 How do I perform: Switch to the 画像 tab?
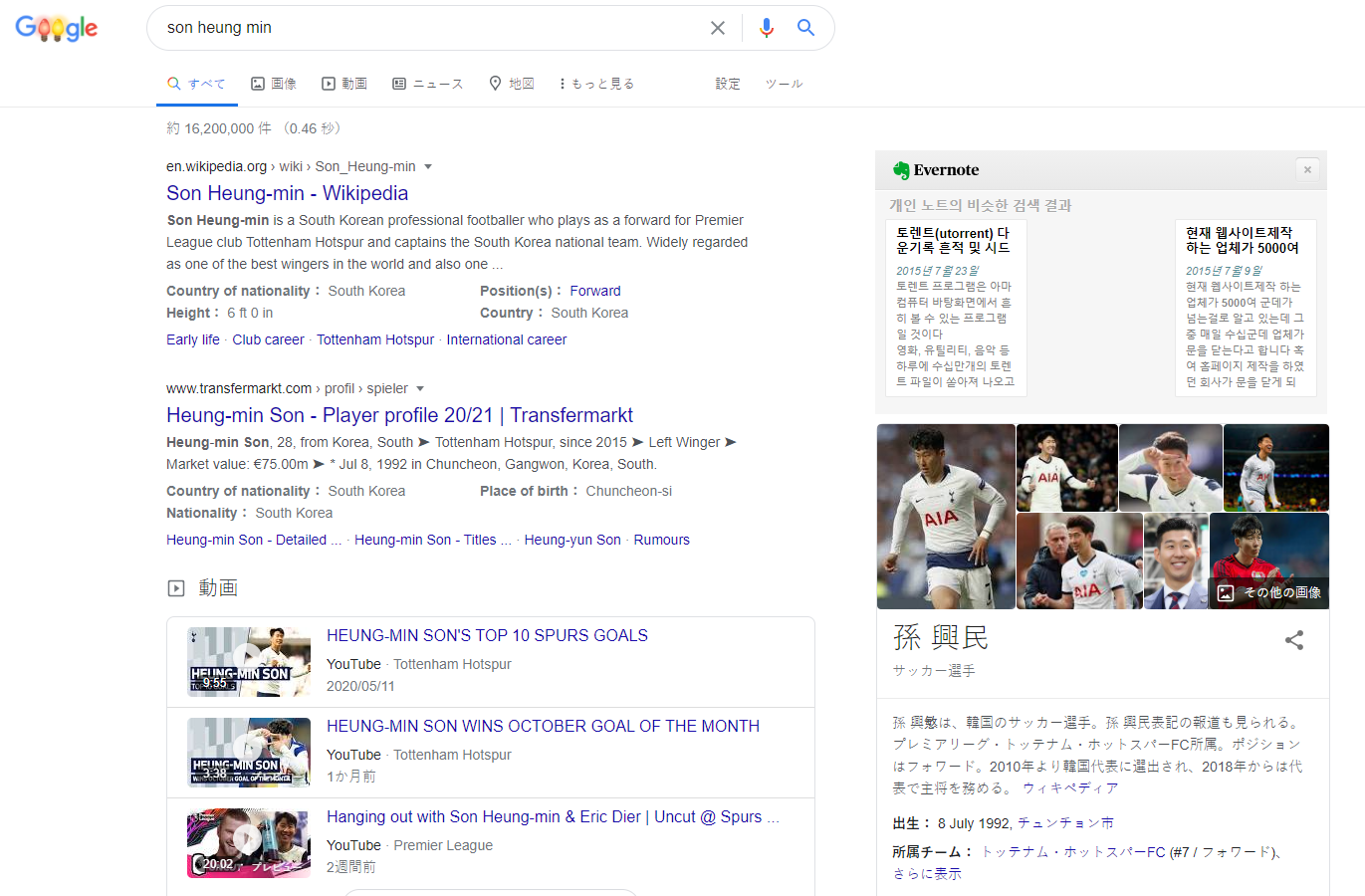[274, 84]
